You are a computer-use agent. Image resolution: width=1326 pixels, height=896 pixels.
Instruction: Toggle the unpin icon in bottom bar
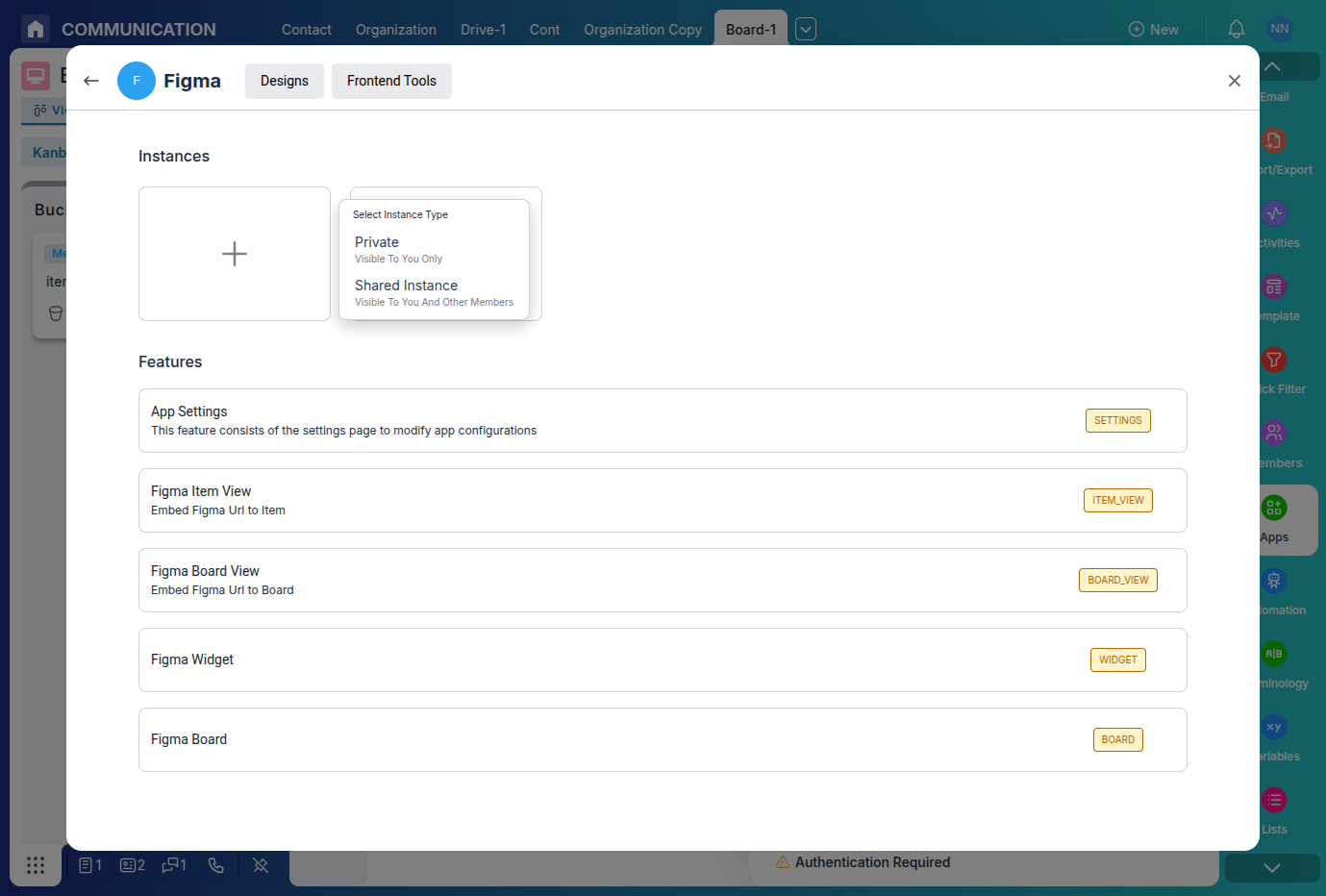coord(261,865)
